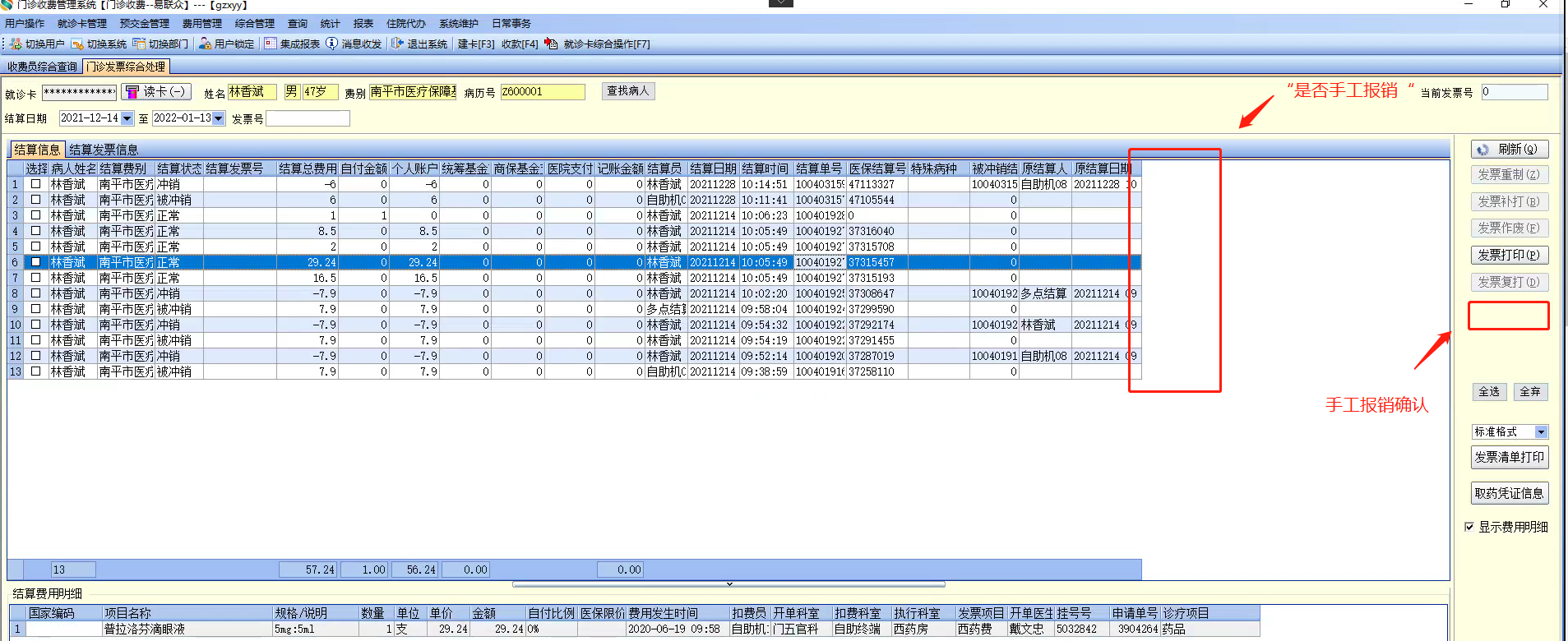Image resolution: width=1568 pixels, height=641 pixels.
Task: Click the 全选 select-all button
Action: [1489, 392]
